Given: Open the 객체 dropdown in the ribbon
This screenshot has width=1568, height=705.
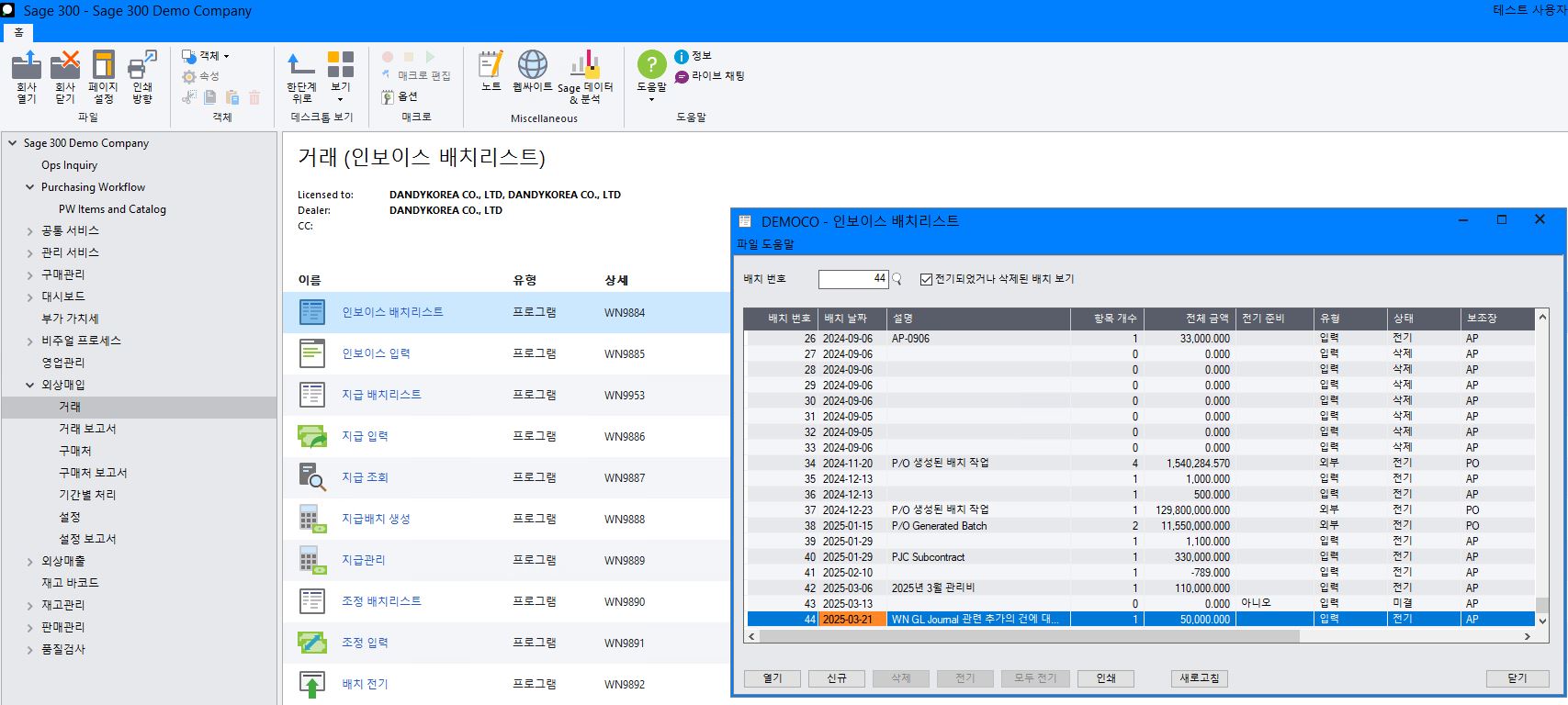Looking at the screenshot, I should [206, 56].
